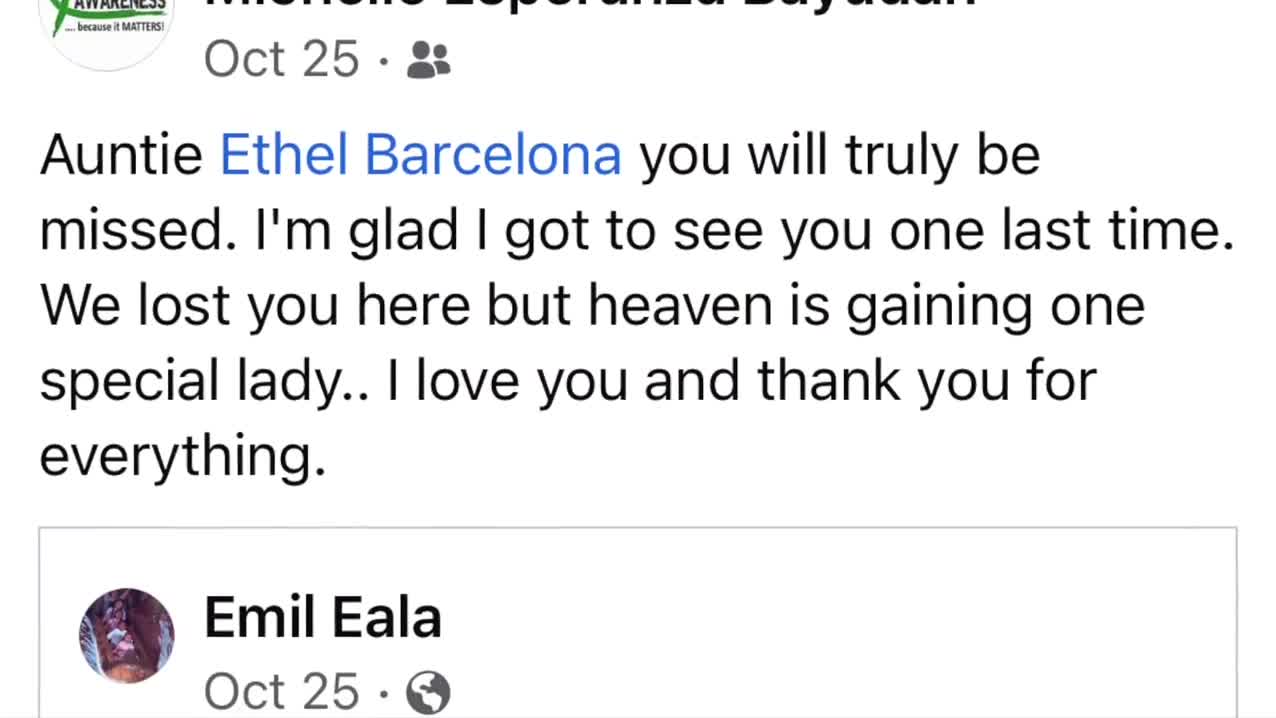Open the Emil Eala name link
This screenshot has width=1276, height=718.
tap(322, 617)
